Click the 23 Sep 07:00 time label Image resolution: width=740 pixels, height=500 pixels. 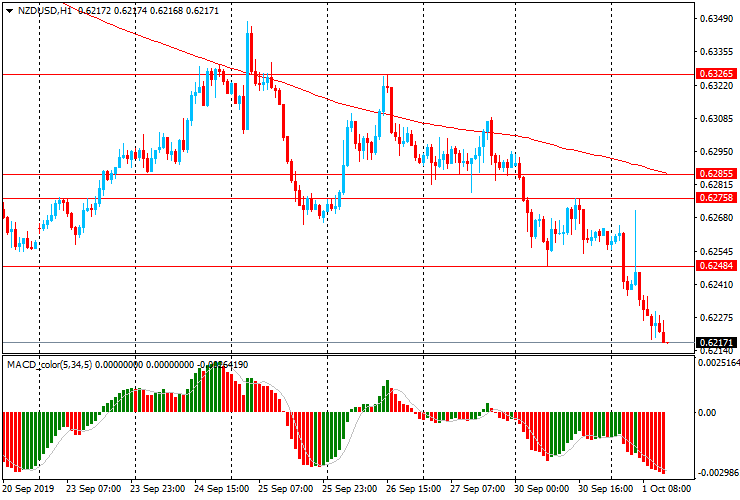[x=92, y=490]
